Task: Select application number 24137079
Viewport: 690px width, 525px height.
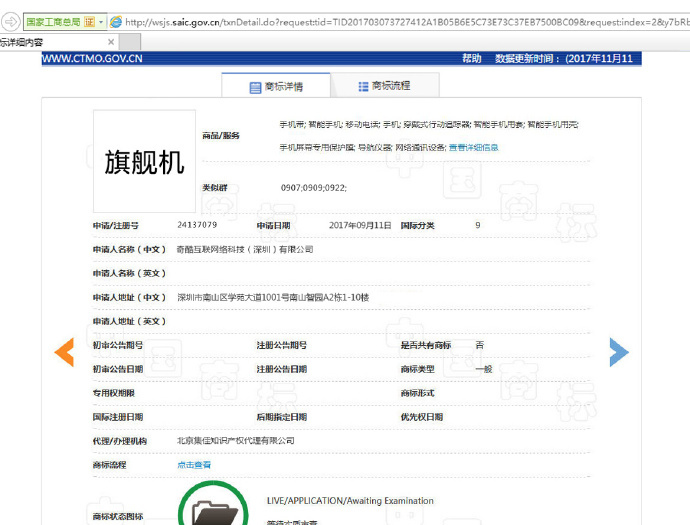Action: point(197,225)
